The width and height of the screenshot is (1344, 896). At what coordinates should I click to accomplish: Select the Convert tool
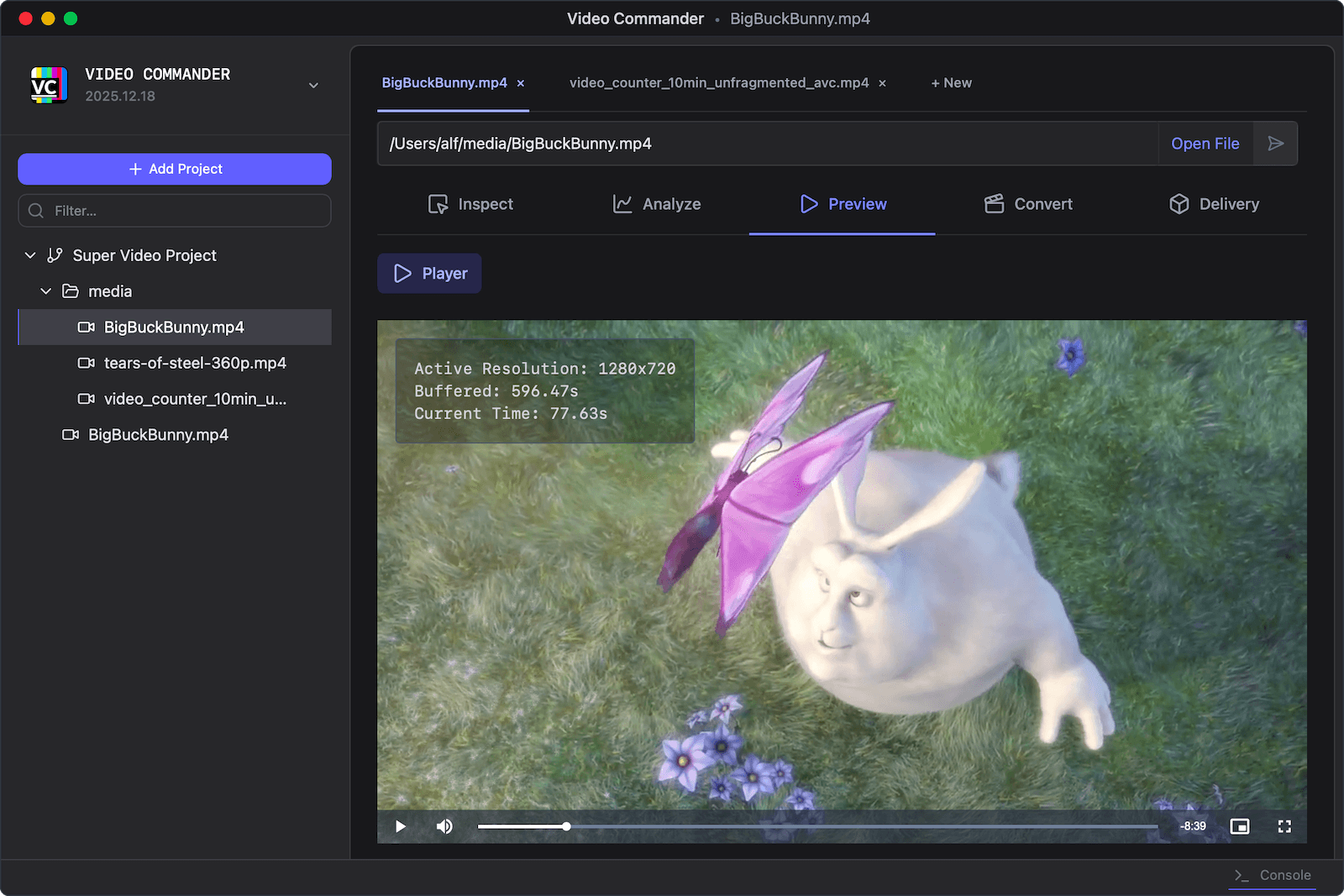(1028, 204)
